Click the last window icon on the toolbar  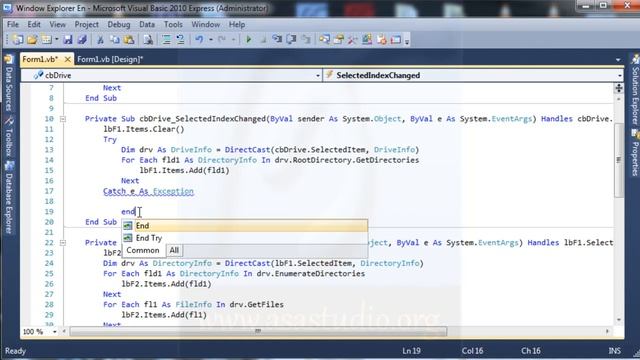pos(396,40)
